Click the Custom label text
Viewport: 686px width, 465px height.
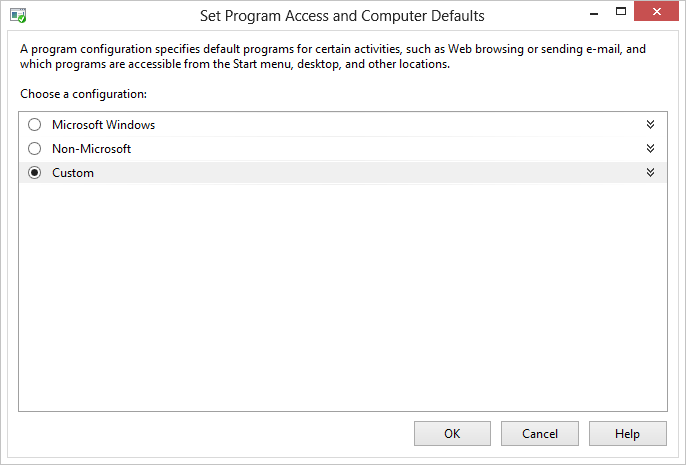[x=73, y=173]
